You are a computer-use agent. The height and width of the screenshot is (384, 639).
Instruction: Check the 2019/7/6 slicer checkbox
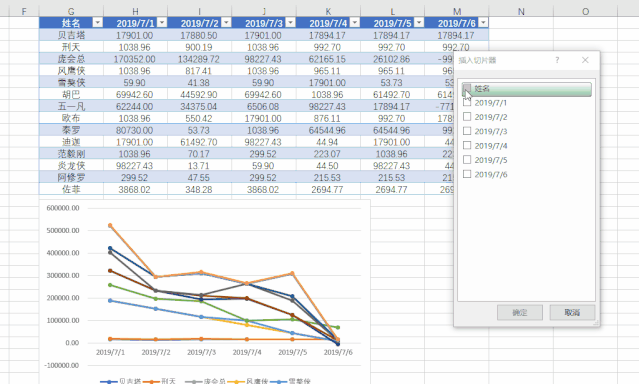(467, 174)
